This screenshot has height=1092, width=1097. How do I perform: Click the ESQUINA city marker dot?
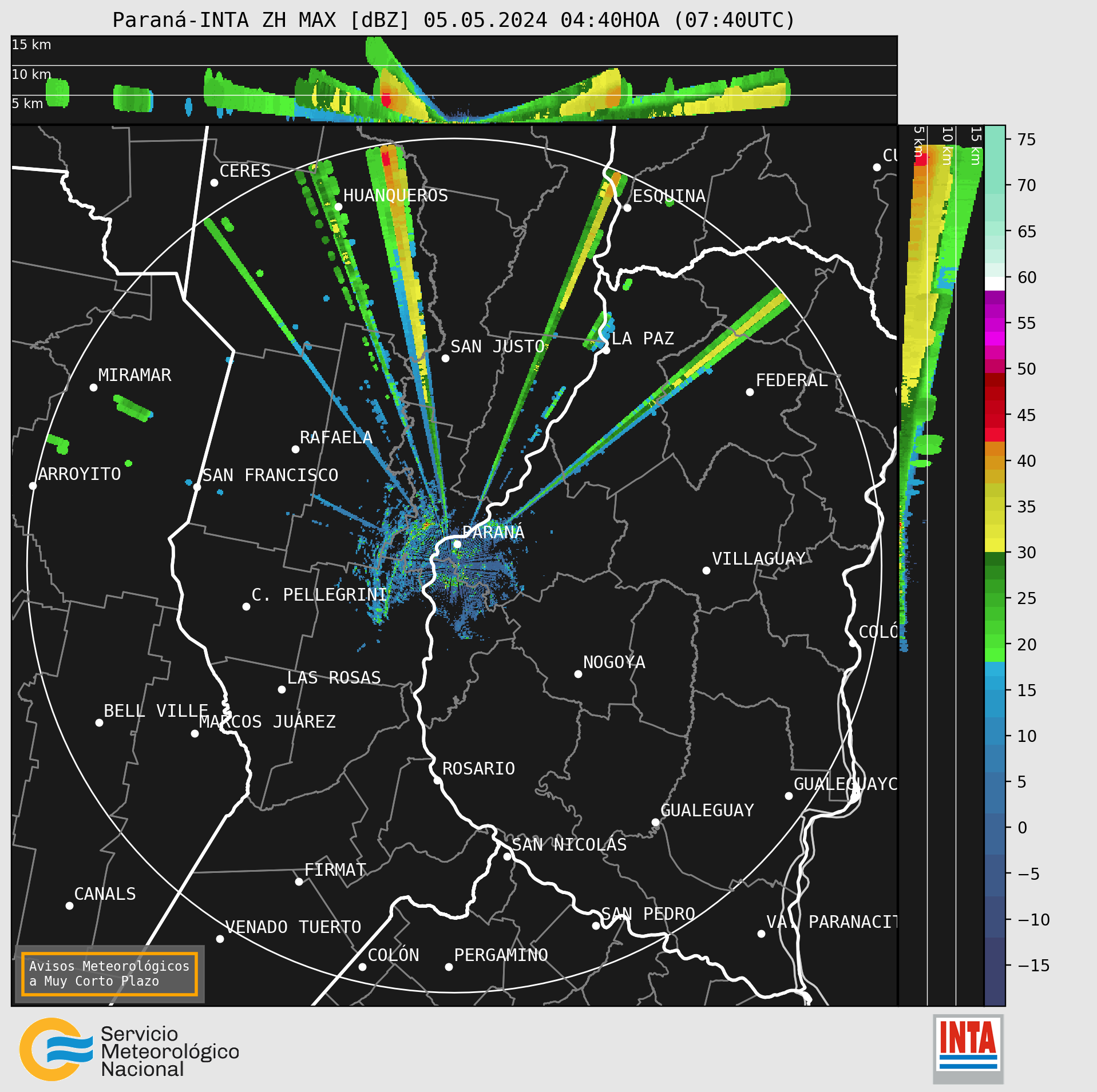coord(627,208)
